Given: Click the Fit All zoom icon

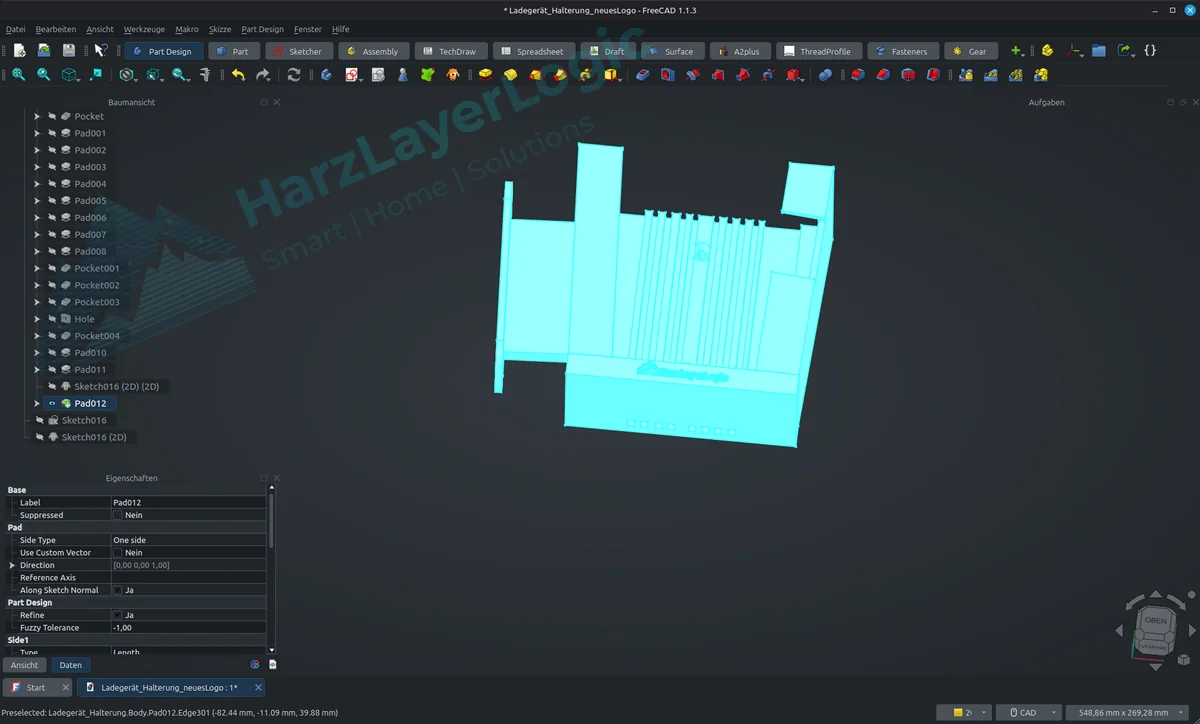Looking at the screenshot, I should pyautogui.click(x=19, y=75).
